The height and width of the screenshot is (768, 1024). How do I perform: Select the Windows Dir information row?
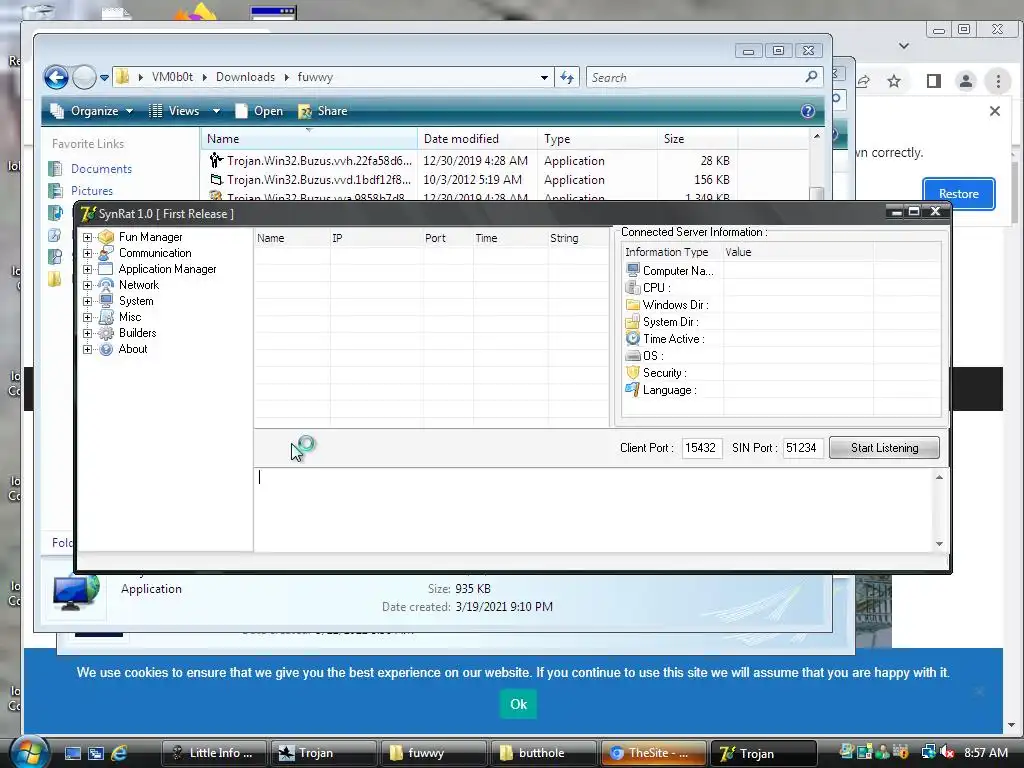tap(781, 305)
